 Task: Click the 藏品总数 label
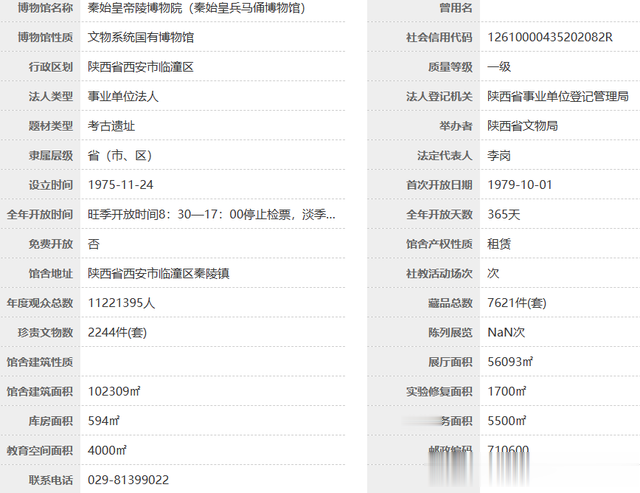450,303
